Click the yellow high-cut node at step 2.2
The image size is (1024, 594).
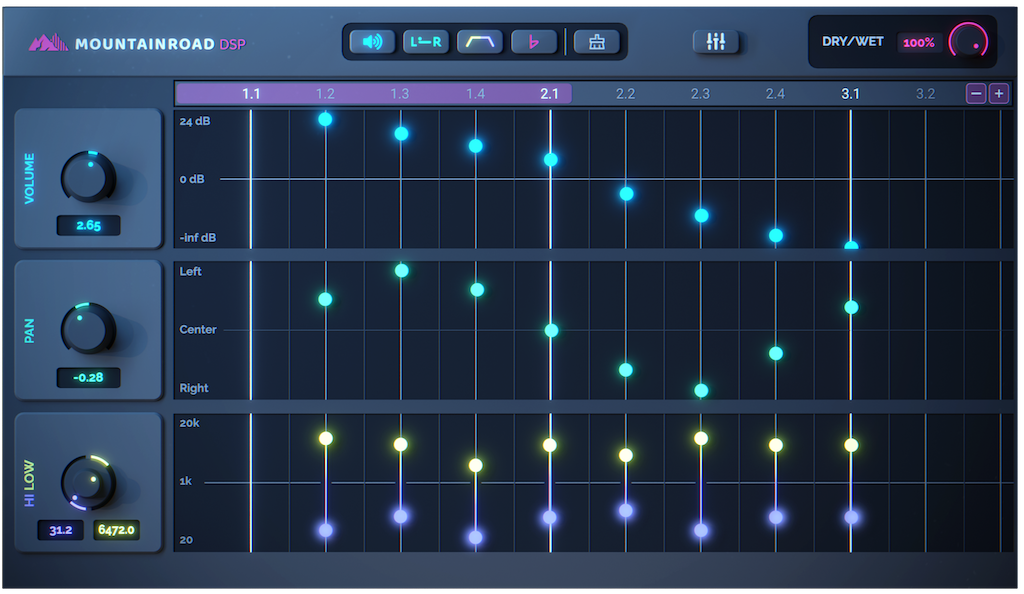(x=626, y=455)
